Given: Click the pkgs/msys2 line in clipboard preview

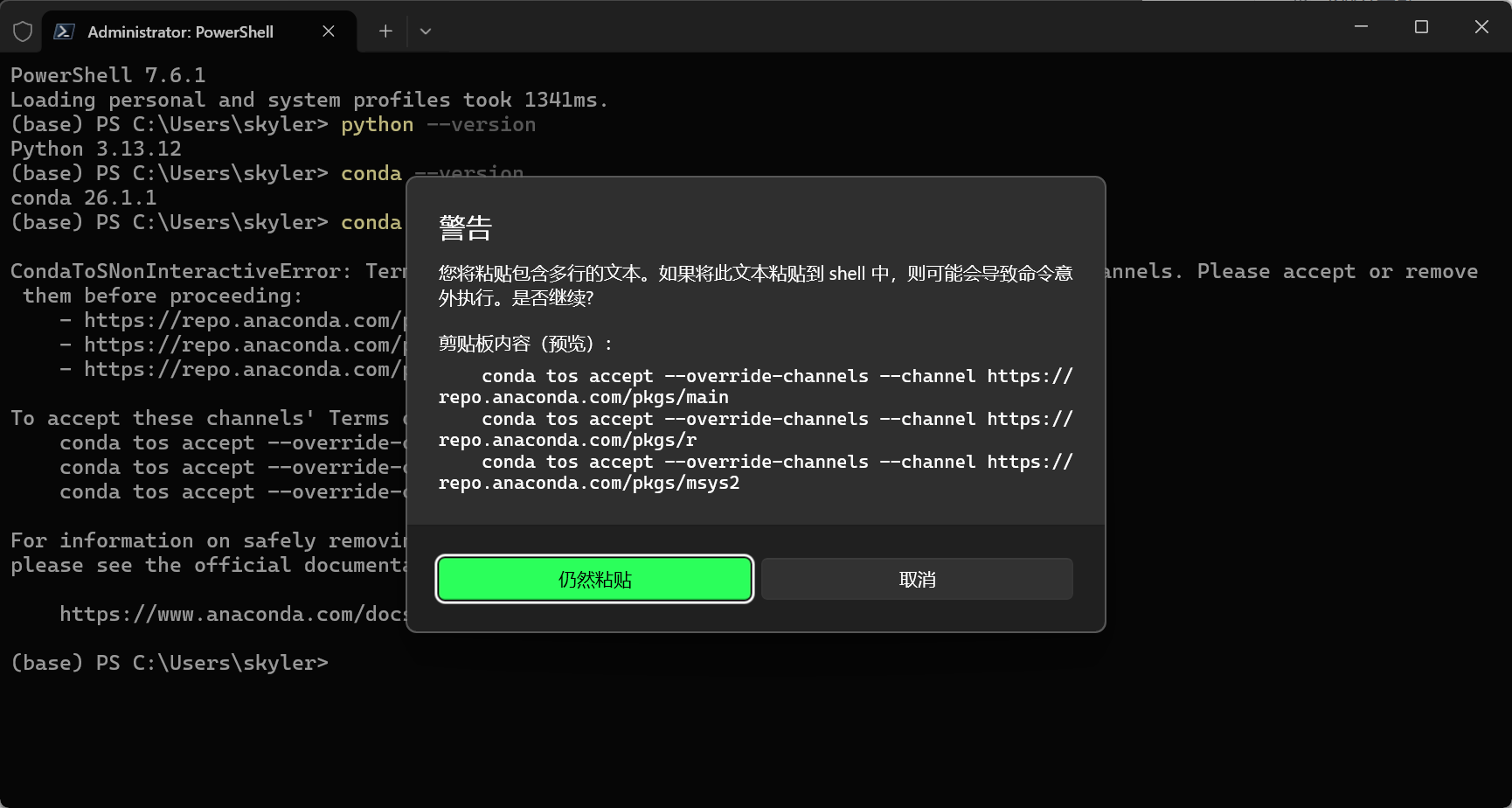Looking at the screenshot, I should point(588,483).
